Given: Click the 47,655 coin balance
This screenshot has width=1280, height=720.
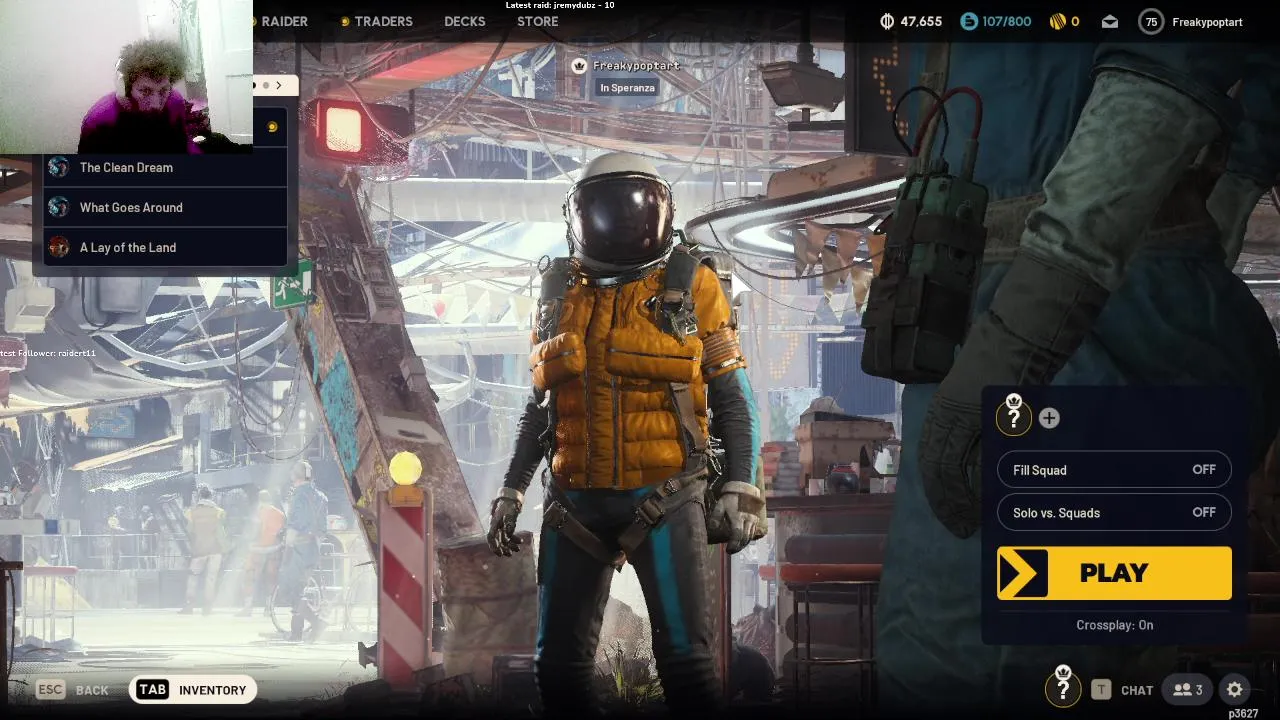Looking at the screenshot, I should click(921, 21).
